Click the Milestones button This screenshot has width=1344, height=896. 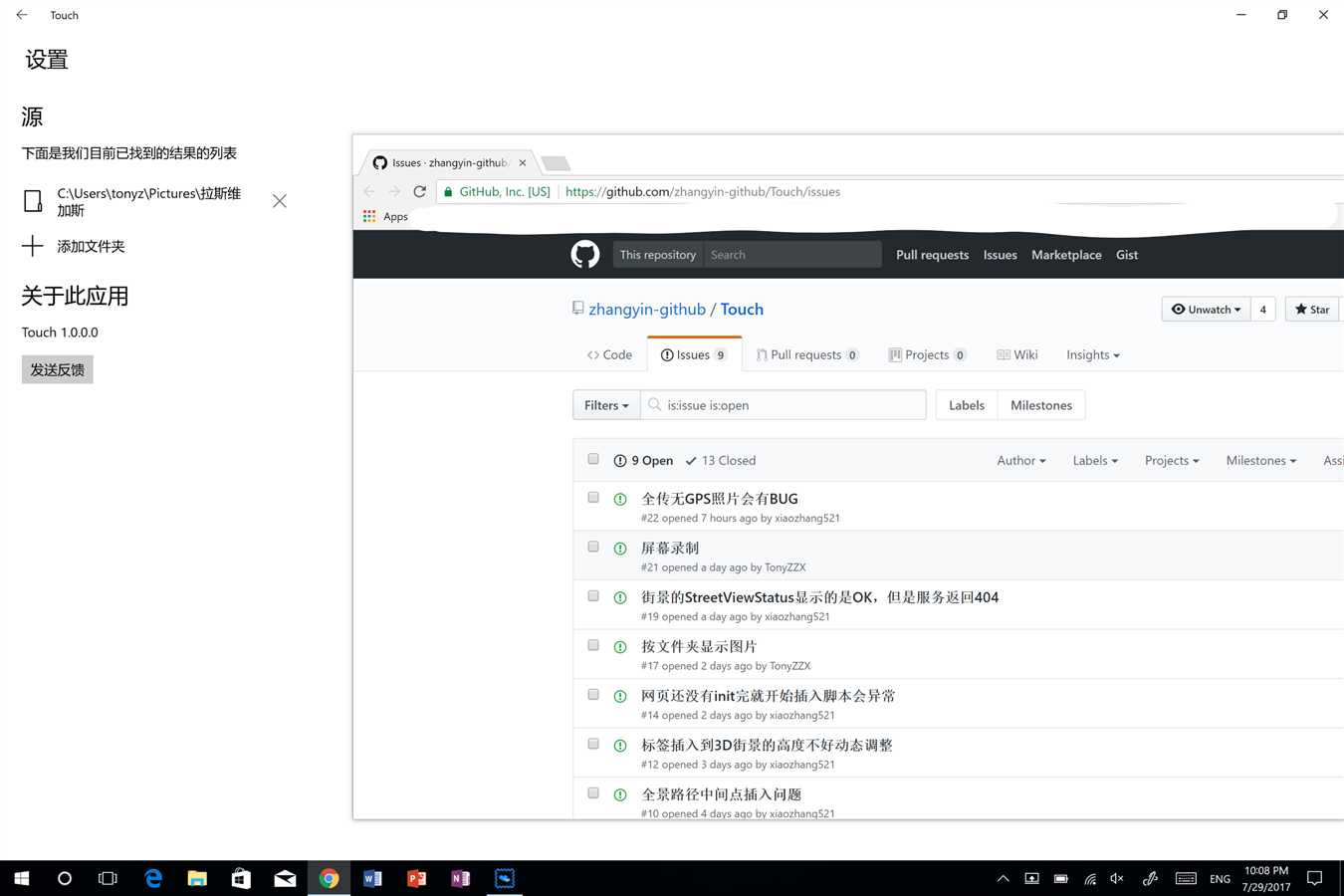pyautogui.click(x=1041, y=405)
